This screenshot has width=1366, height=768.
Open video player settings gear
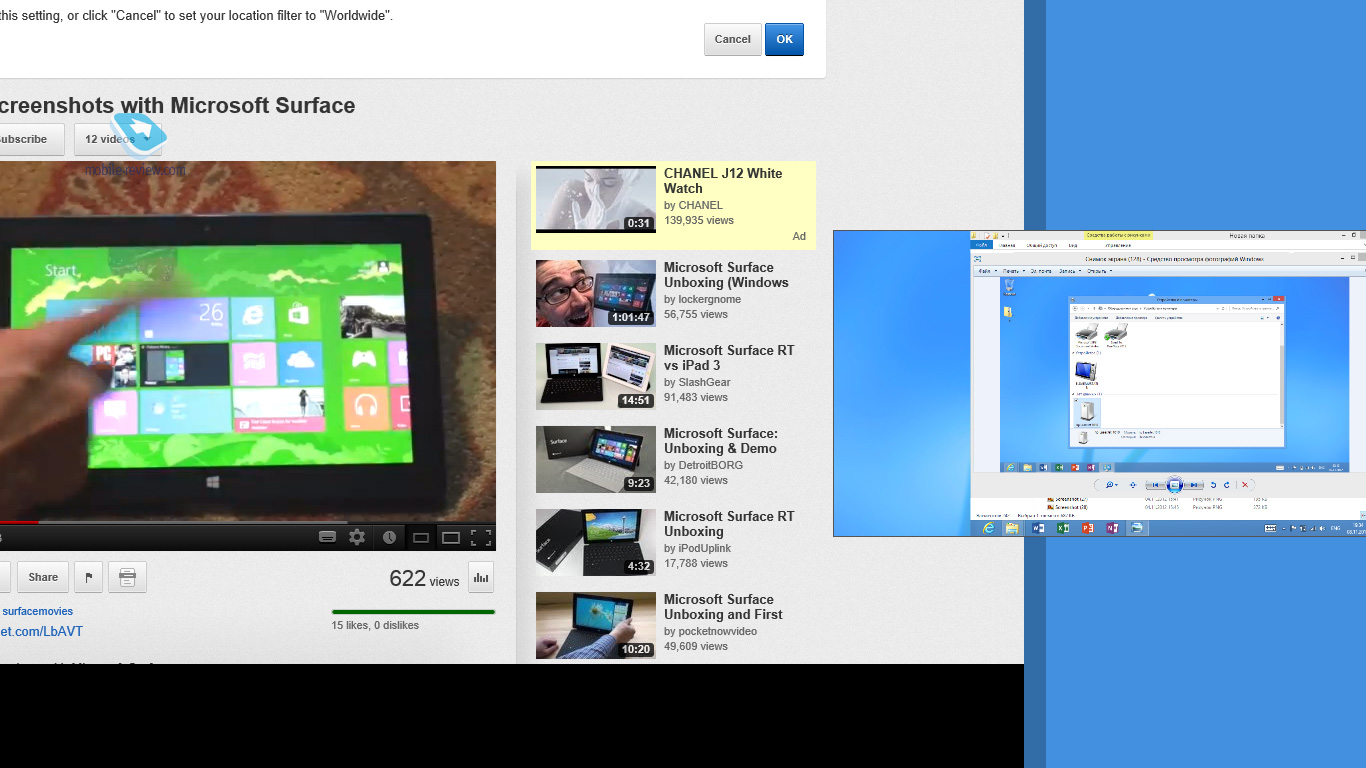coord(357,537)
